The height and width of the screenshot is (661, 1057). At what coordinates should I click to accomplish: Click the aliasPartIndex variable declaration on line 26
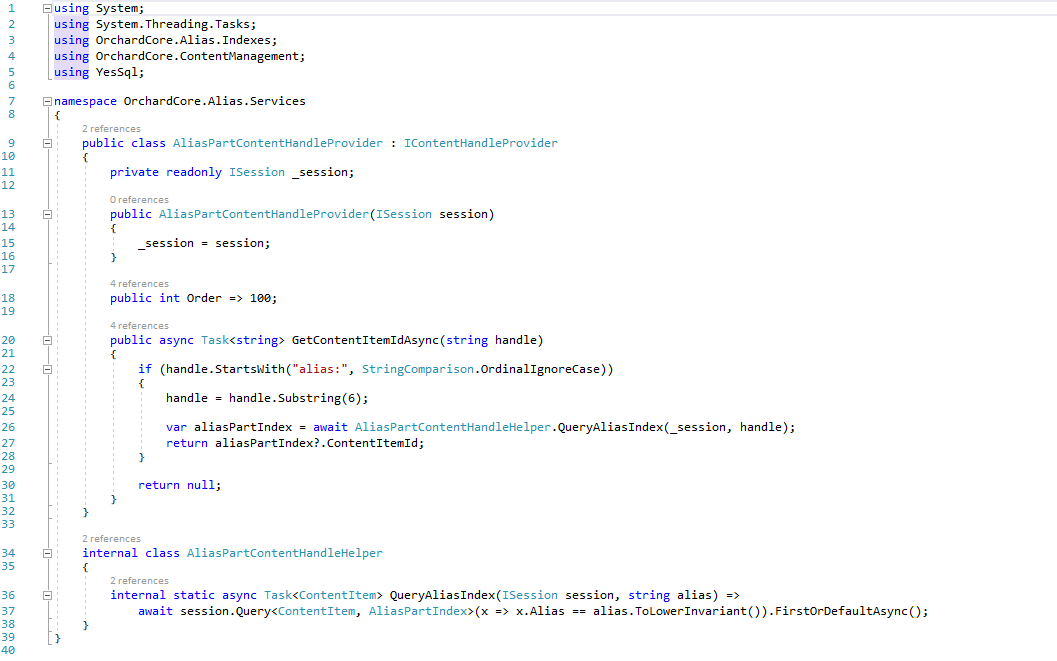coord(243,427)
